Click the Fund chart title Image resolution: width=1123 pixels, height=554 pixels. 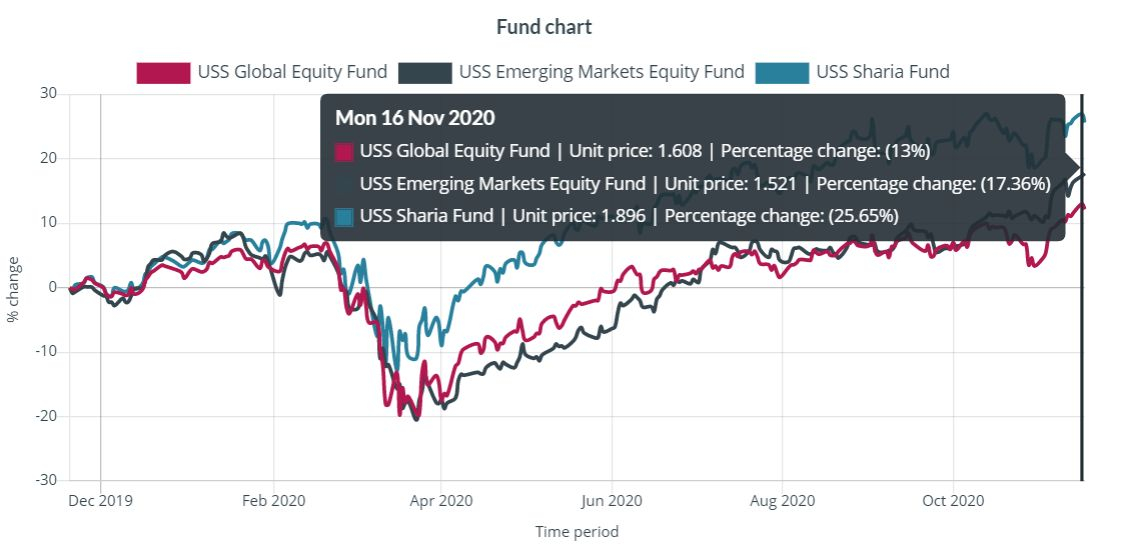(x=544, y=27)
